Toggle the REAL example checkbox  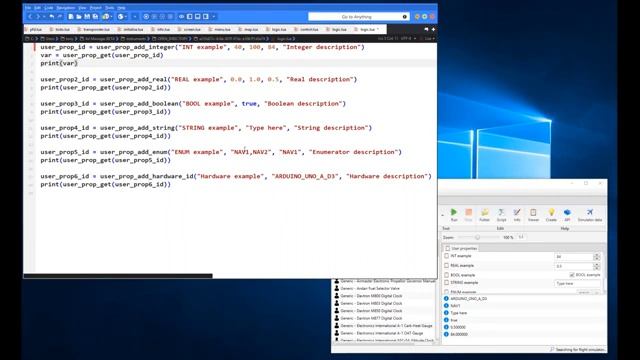pos(447,265)
